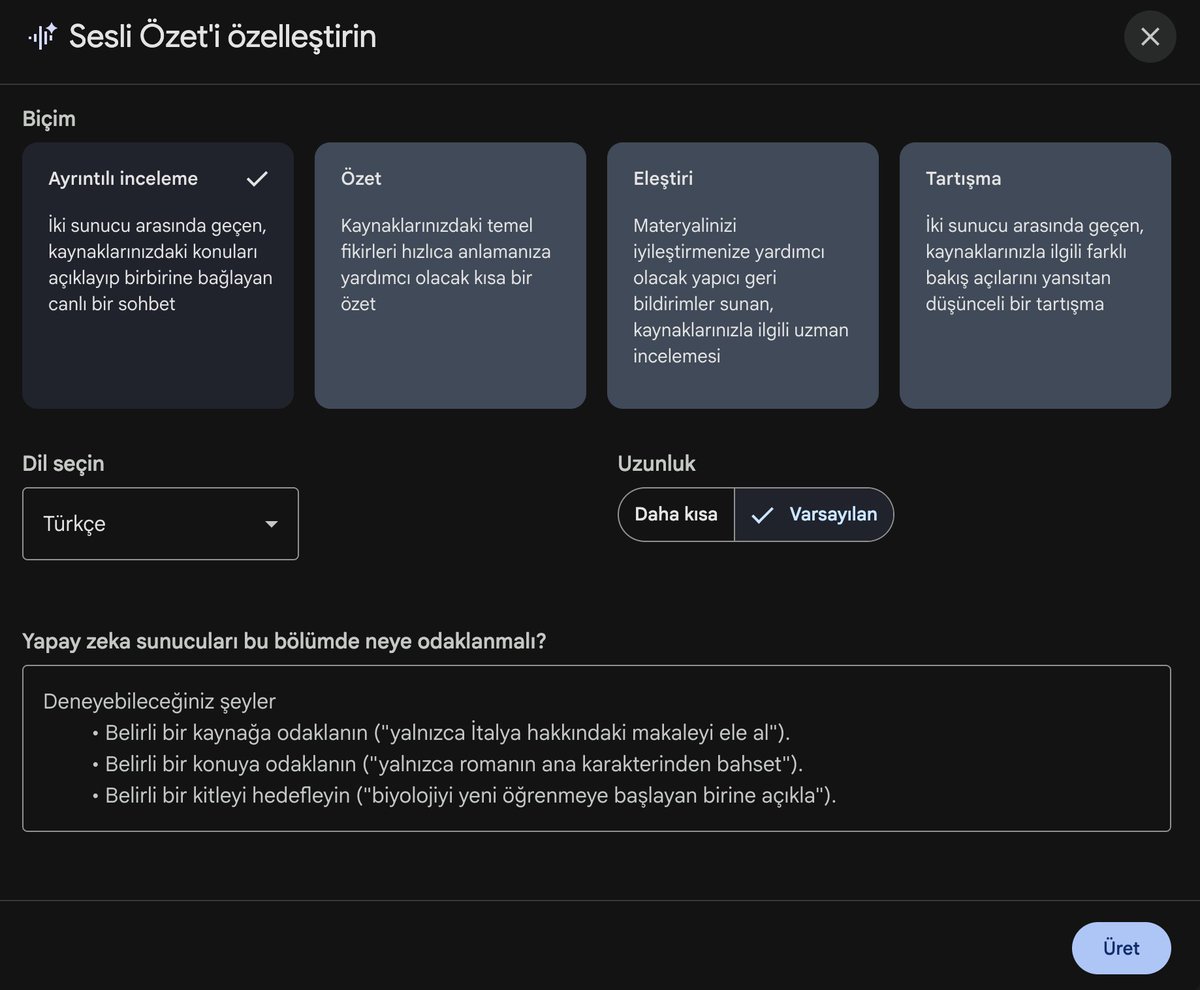This screenshot has width=1200, height=990.
Task: Expand the language list arrow
Action: coord(271,524)
